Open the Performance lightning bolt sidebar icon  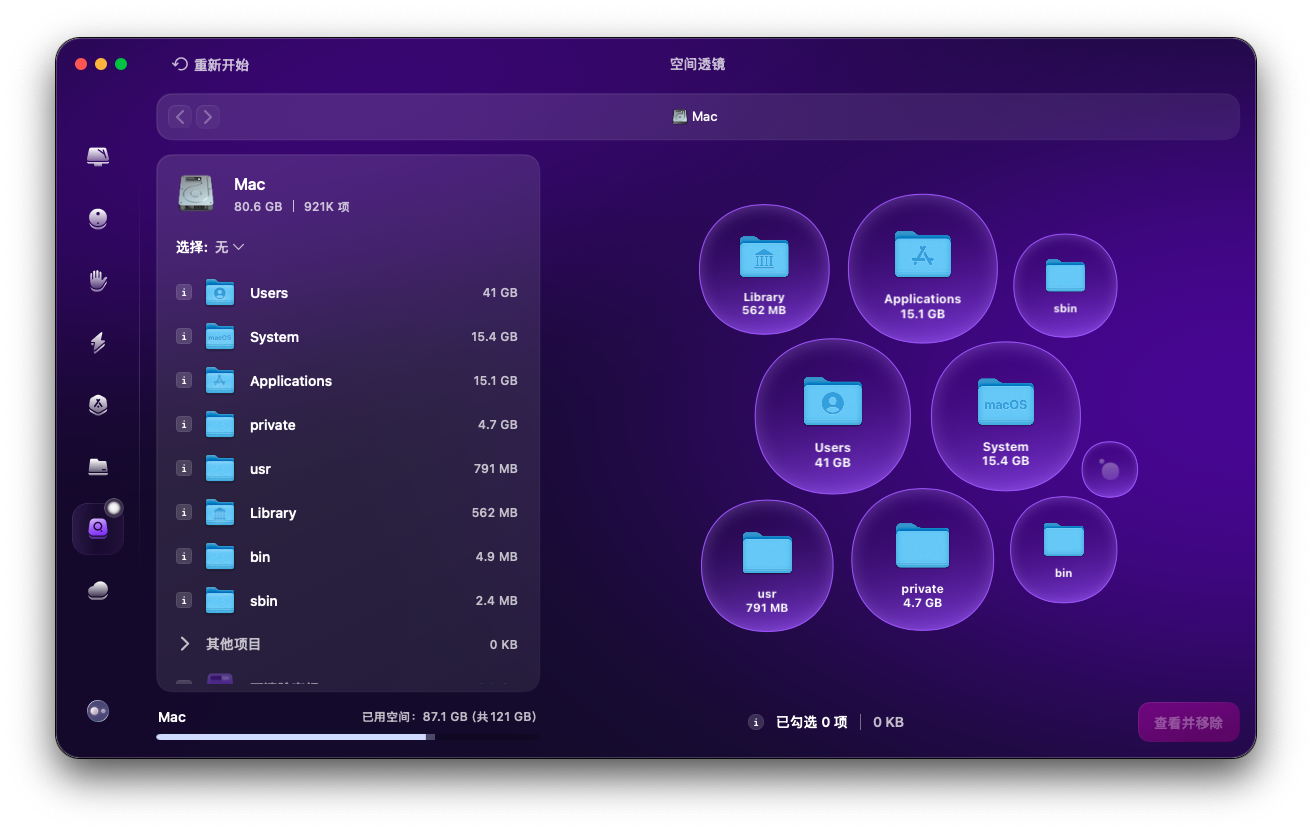[x=98, y=343]
